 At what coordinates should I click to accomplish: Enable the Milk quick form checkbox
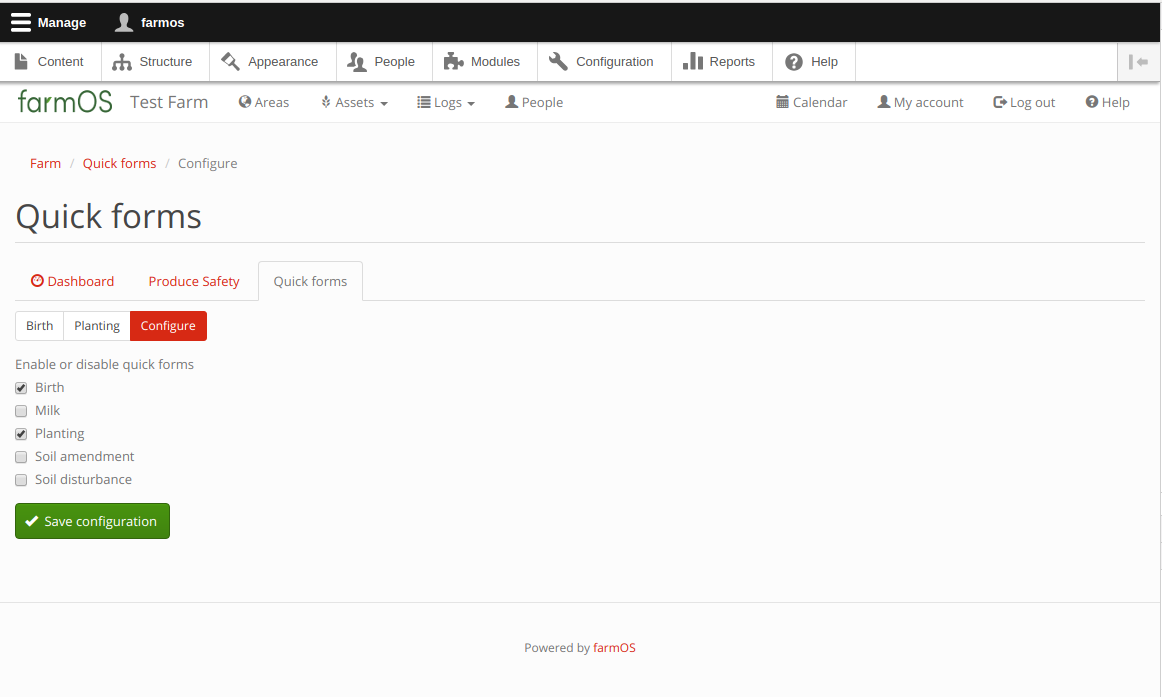point(21,411)
